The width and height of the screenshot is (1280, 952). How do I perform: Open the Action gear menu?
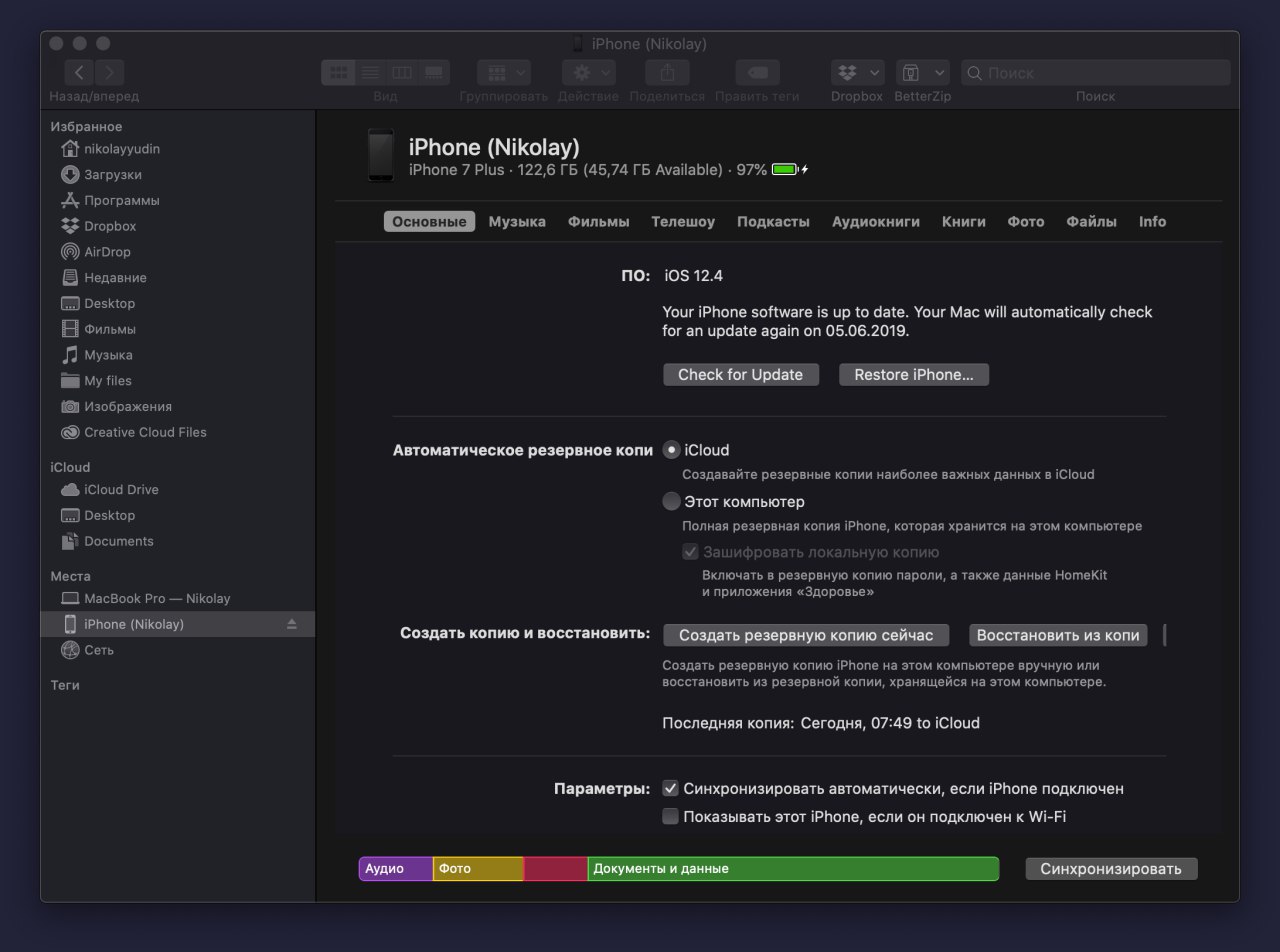(588, 72)
